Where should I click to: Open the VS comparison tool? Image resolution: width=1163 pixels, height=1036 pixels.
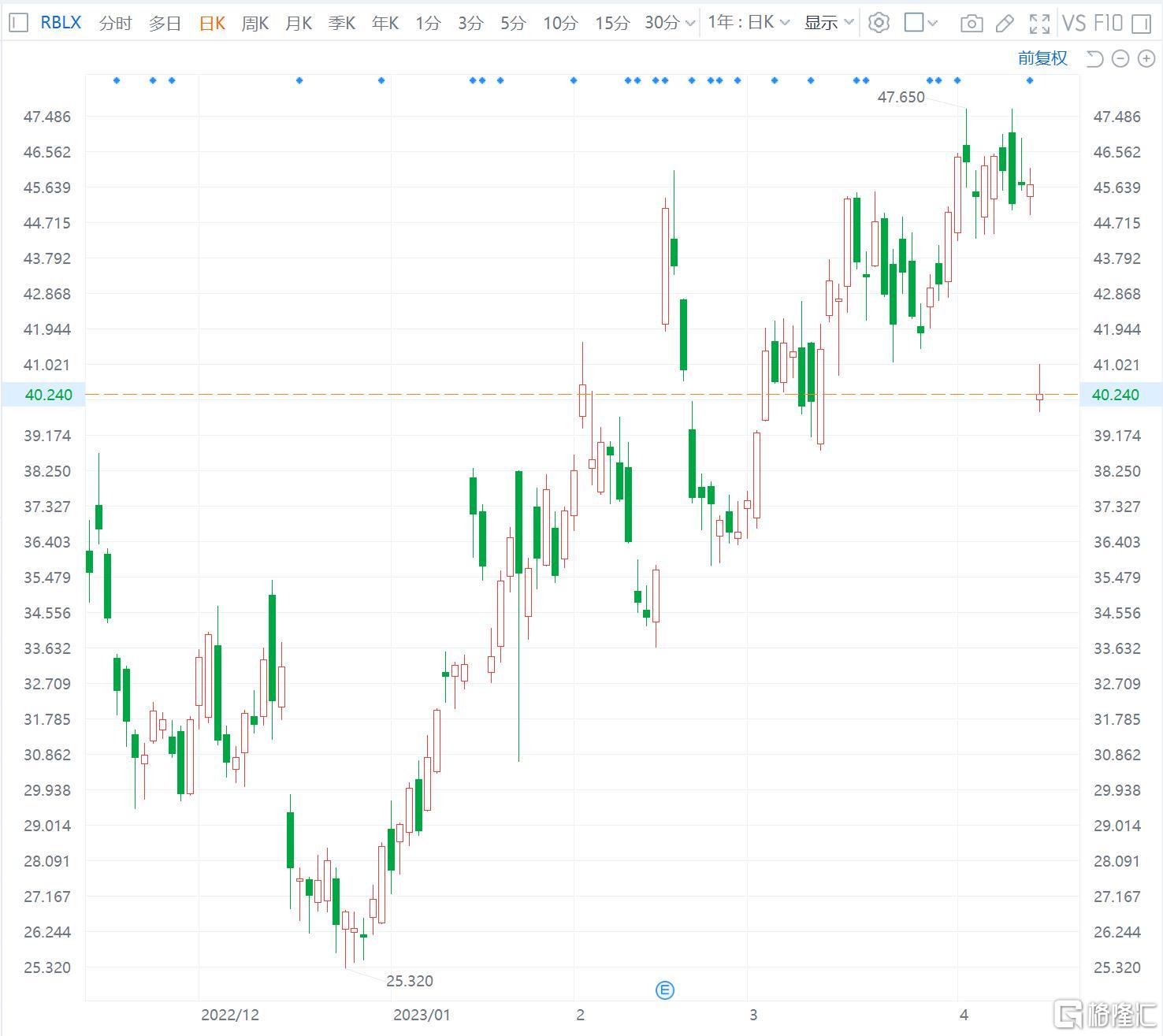tap(1074, 23)
